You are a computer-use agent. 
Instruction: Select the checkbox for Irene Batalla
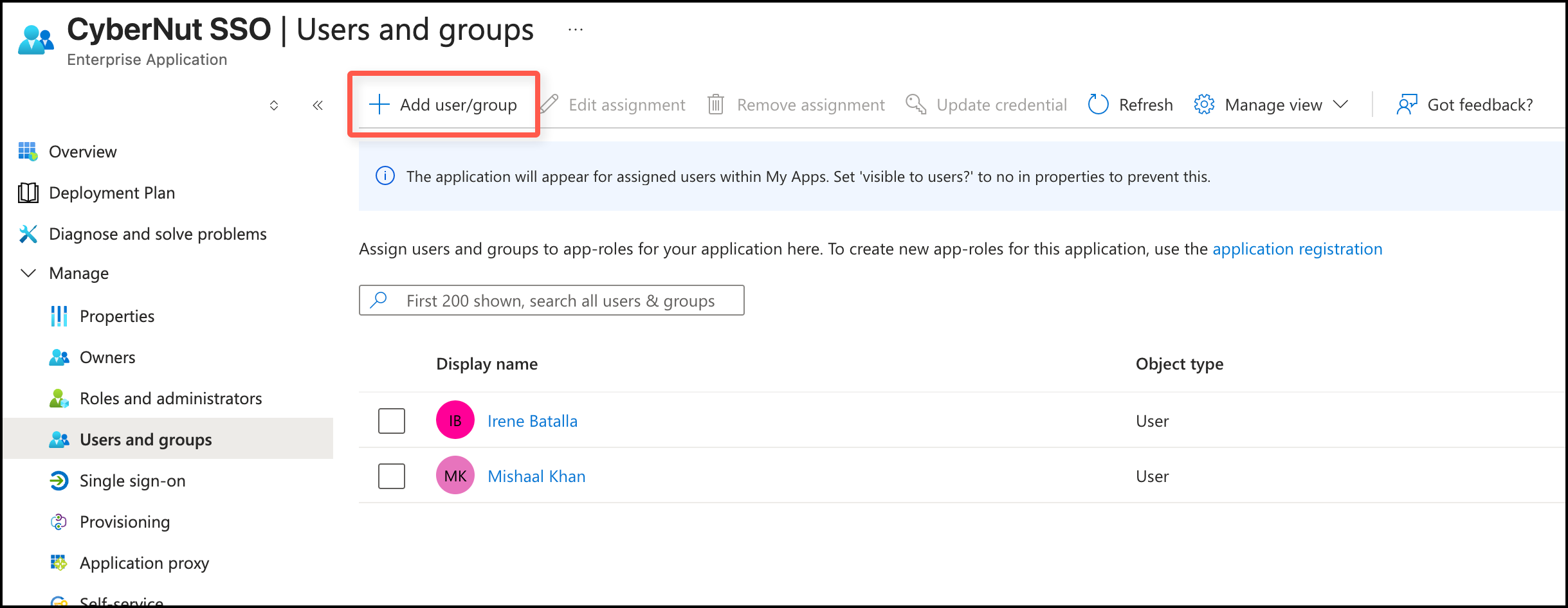(391, 421)
